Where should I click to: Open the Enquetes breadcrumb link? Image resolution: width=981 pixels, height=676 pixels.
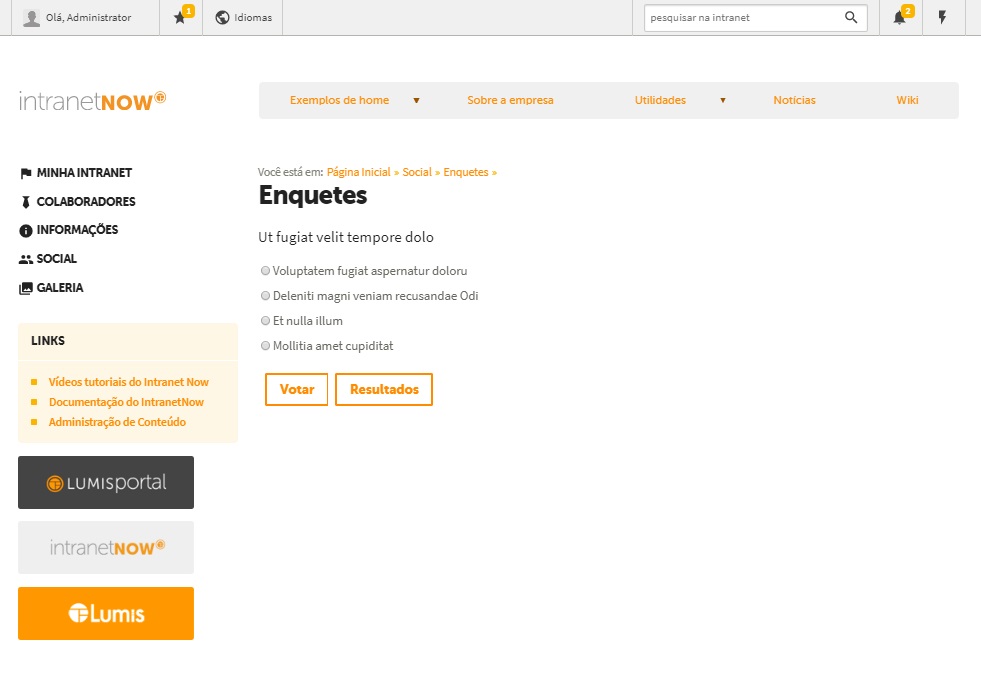click(x=465, y=172)
